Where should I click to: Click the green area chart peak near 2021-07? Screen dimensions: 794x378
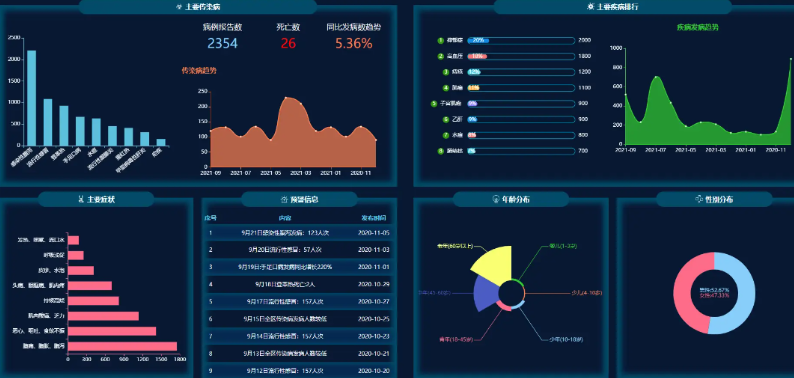656,77
